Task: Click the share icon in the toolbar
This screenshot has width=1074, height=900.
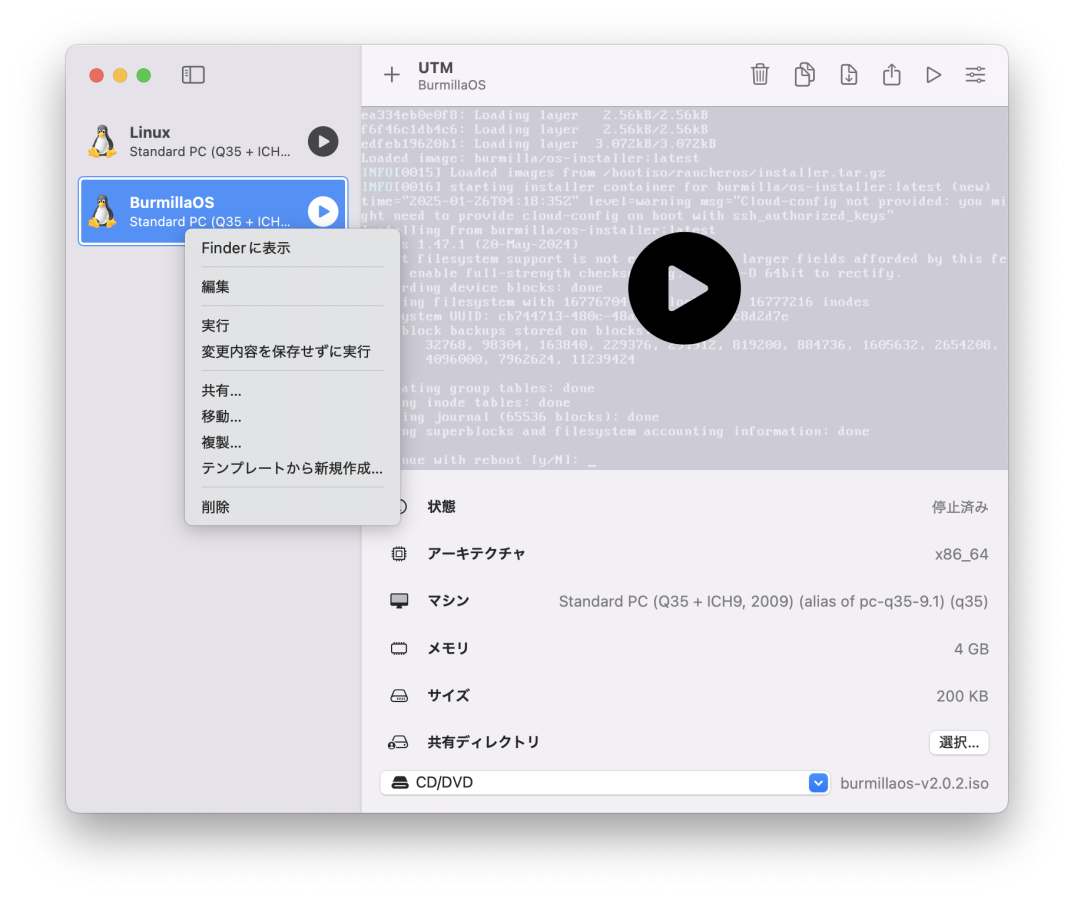Action: pyautogui.click(x=892, y=75)
